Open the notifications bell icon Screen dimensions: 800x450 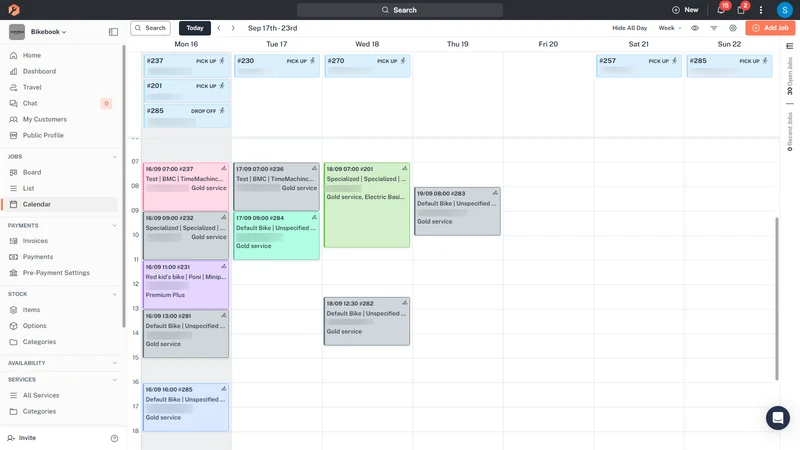721,10
